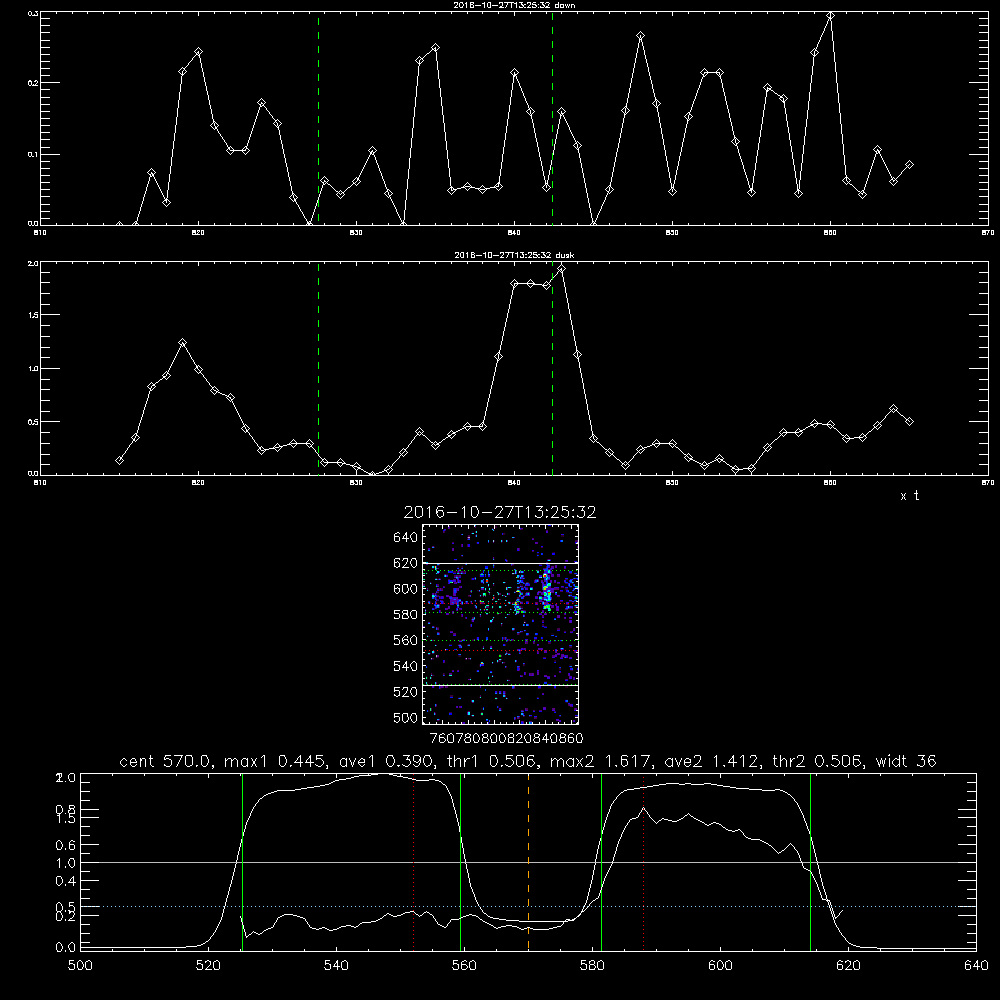Click the first diamond marker in dusk plot
1000x1000 pixels.
[x=119, y=460]
